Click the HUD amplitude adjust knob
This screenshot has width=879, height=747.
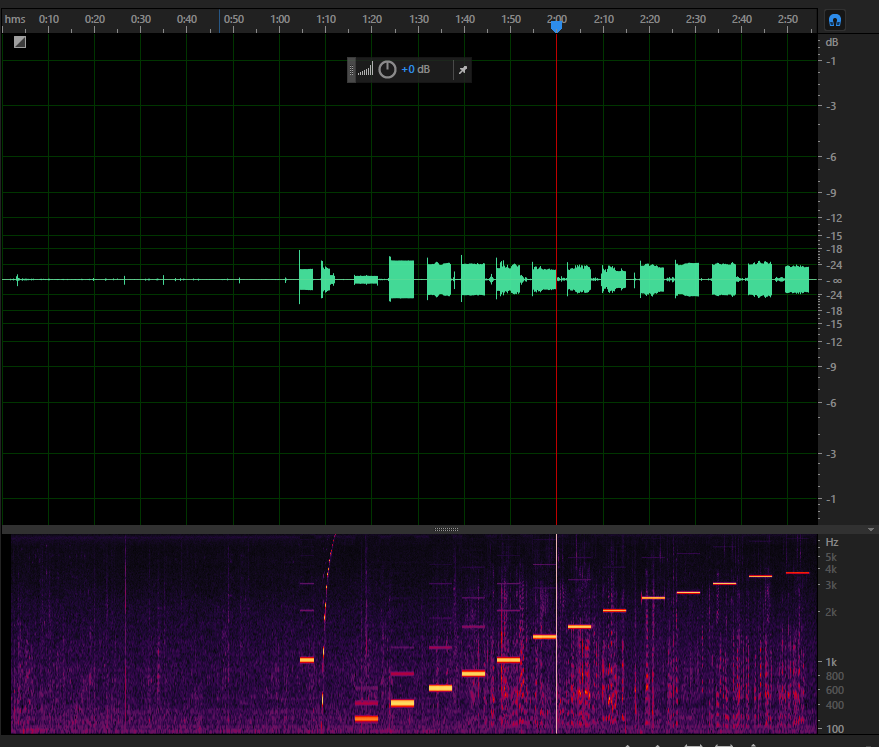point(387,69)
